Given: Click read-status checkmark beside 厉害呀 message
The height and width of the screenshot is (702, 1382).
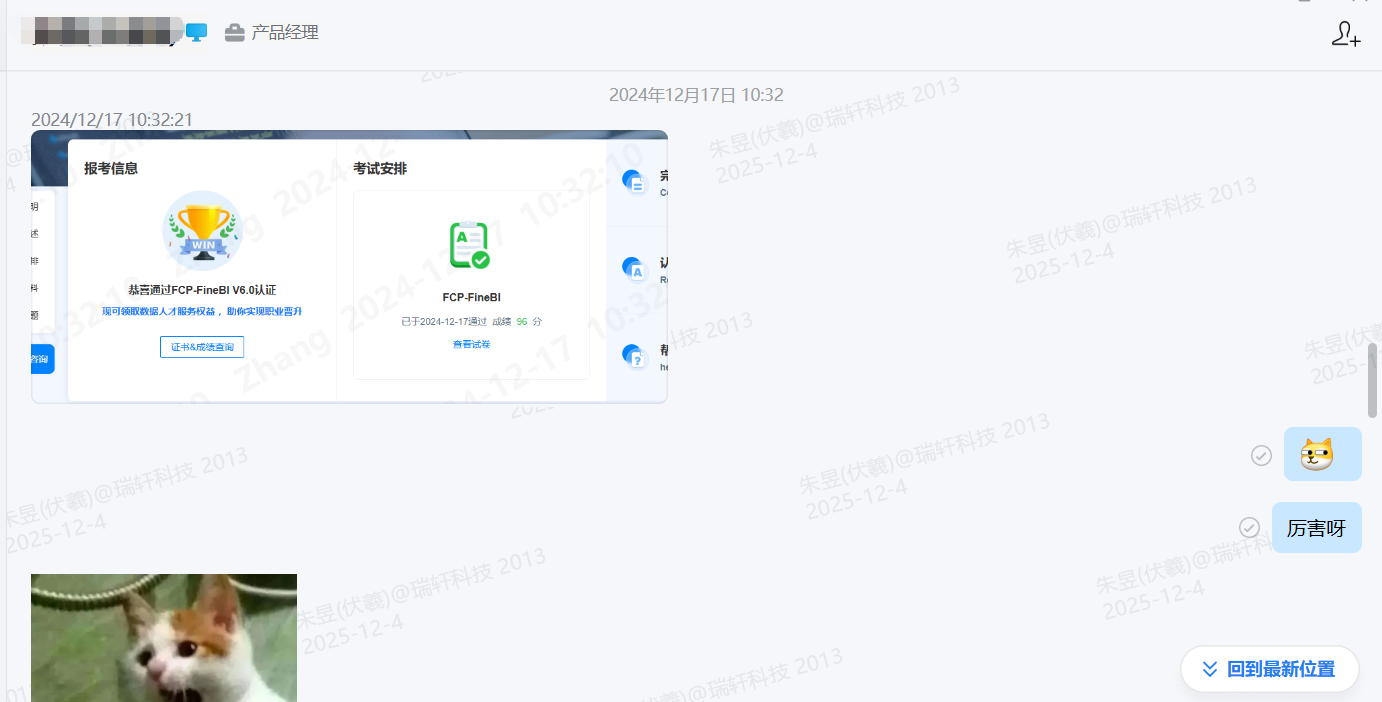Looking at the screenshot, I should point(1249,528).
